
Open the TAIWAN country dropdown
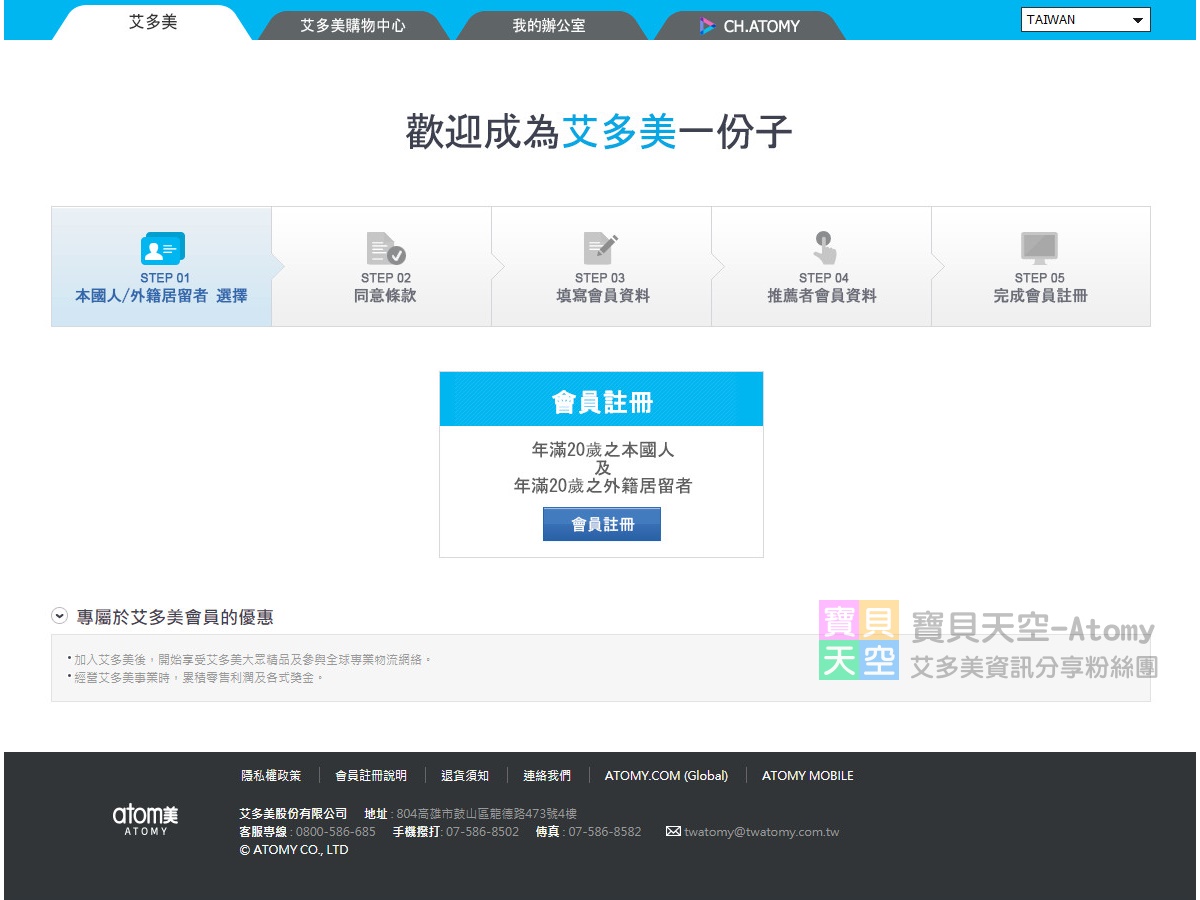tap(1086, 20)
